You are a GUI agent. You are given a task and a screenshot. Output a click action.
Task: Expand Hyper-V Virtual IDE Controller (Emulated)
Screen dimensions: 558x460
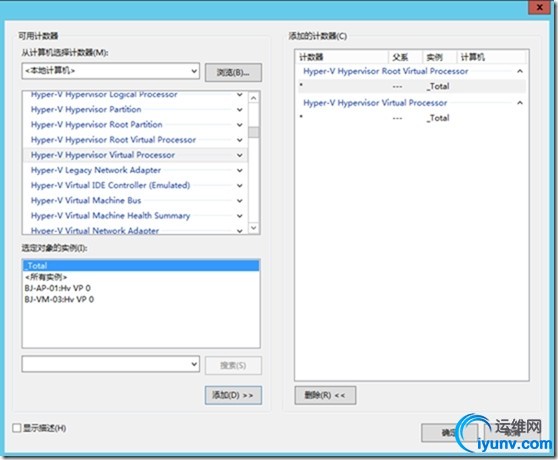pos(239,186)
